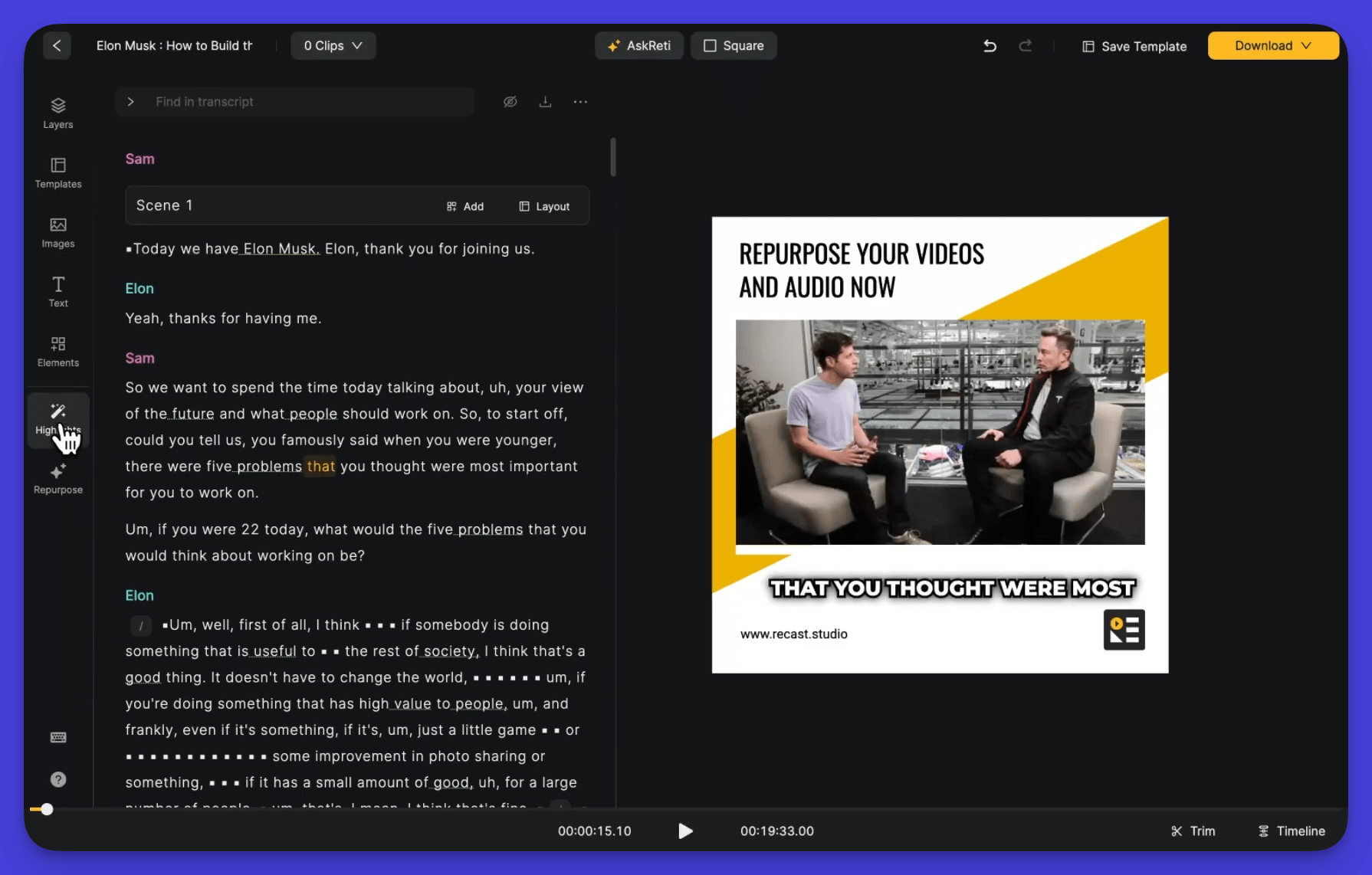Click the 'Yeah, thanks for having me.' line

(x=223, y=318)
